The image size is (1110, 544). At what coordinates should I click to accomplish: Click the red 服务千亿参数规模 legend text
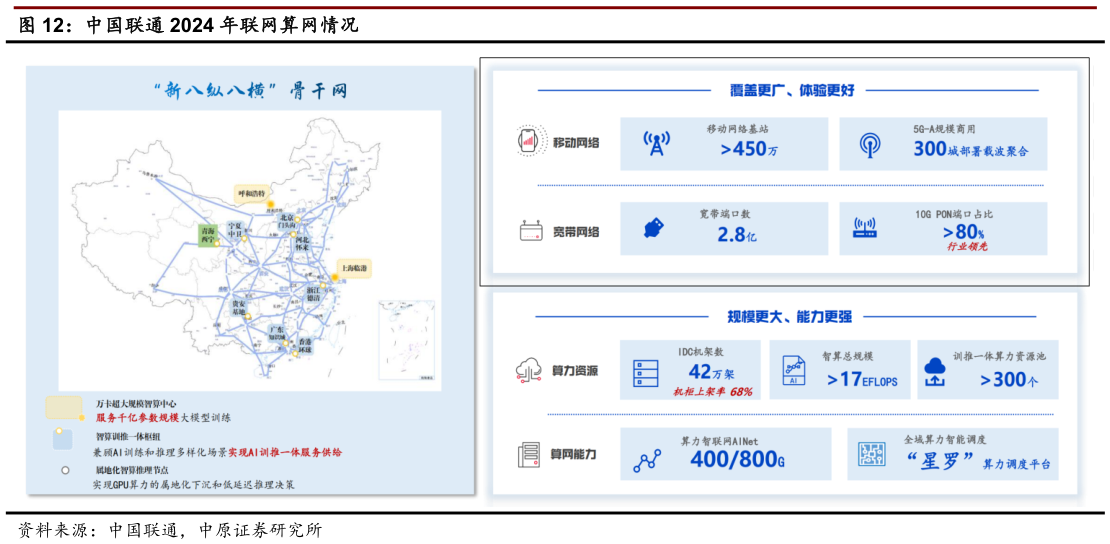pos(138,417)
